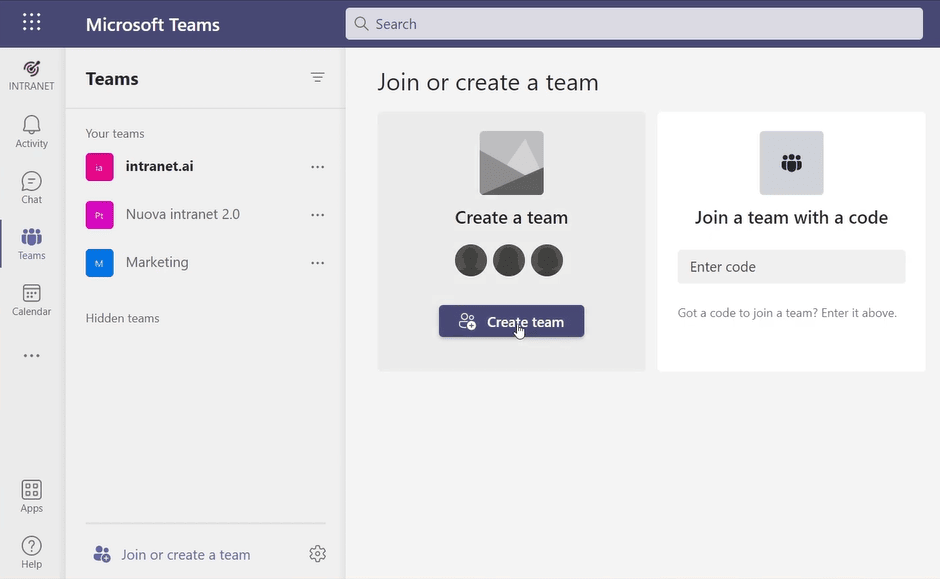Click the Teams filter icon
Image resolution: width=940 pixels, height=579 pixels.
318,78
